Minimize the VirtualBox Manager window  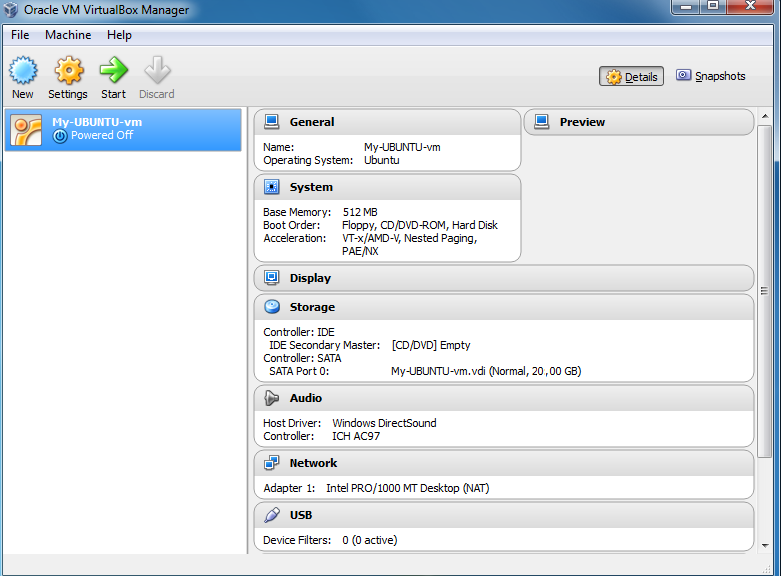coord(686,6)
